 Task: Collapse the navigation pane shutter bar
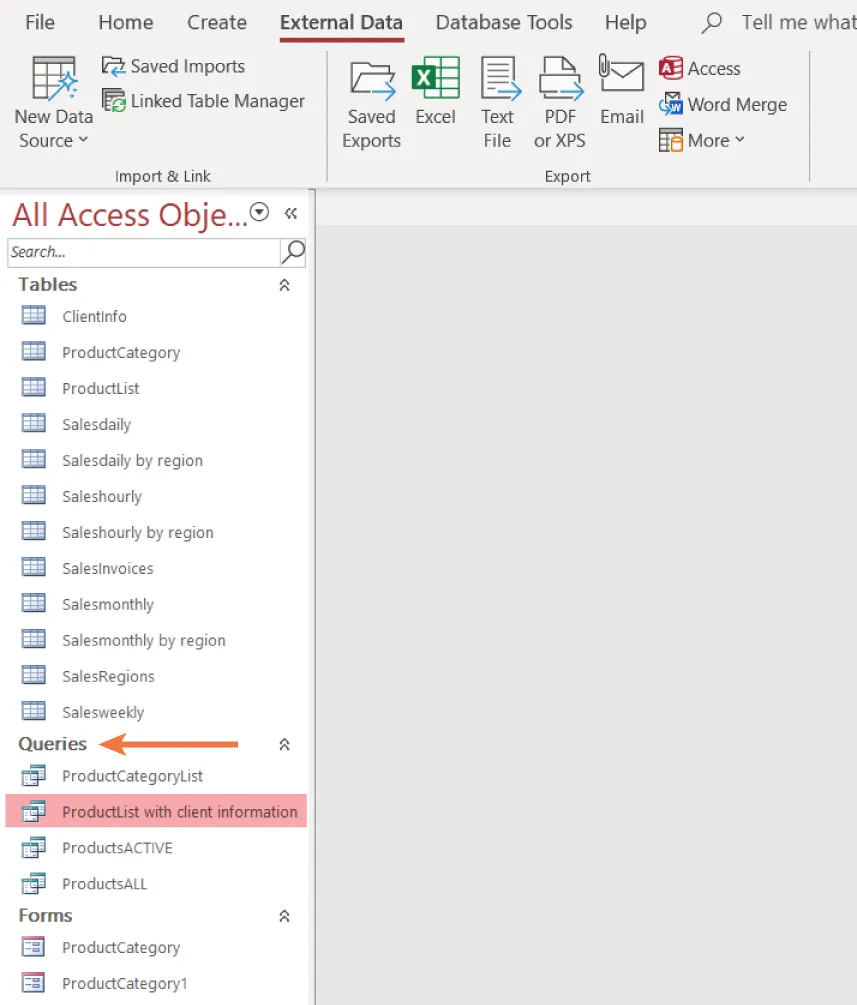pyautogui.click(x=290, y=213)
